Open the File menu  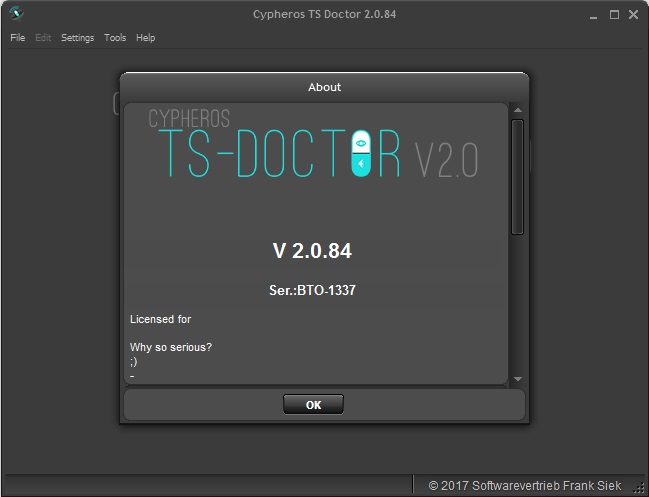click(18, 38)
